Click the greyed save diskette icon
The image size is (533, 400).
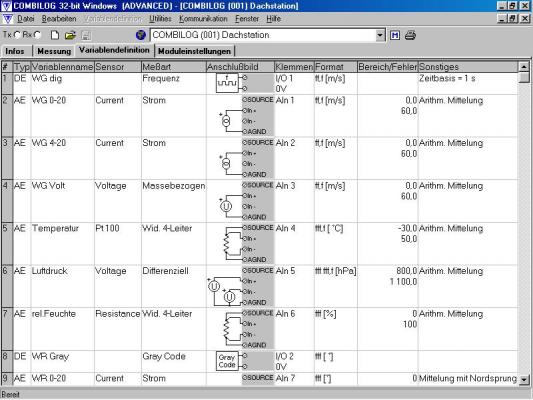pos(85,35)
